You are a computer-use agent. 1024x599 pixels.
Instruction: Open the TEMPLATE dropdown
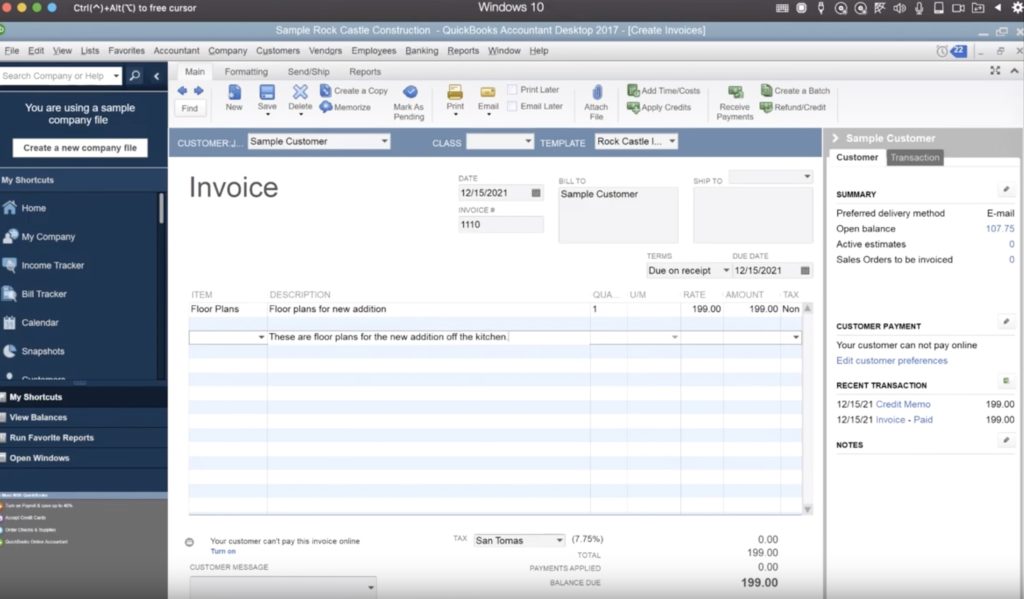(672, 141)
